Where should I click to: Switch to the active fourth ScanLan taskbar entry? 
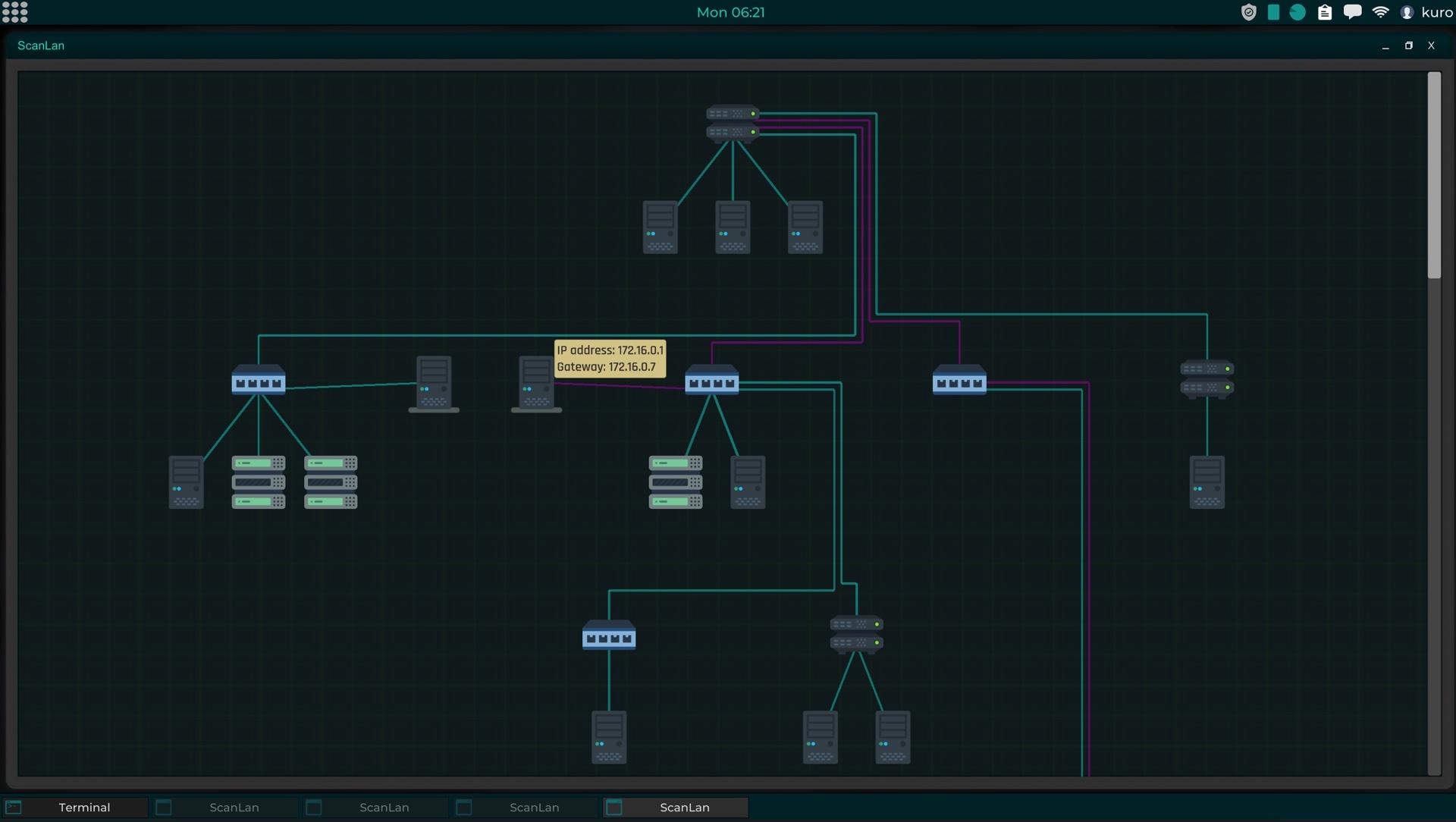[x=676, y=808]
